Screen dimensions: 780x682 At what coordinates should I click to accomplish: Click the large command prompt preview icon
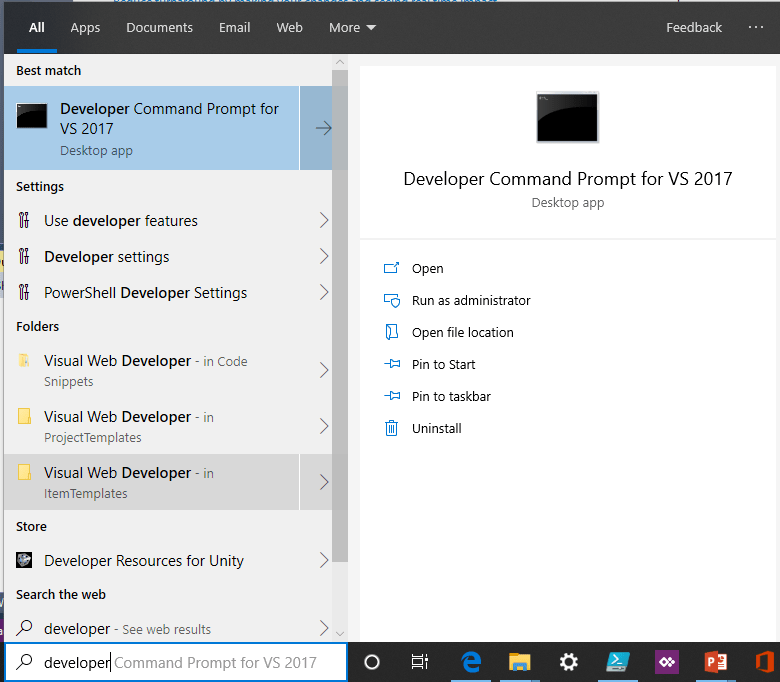[x=567, y=117]
